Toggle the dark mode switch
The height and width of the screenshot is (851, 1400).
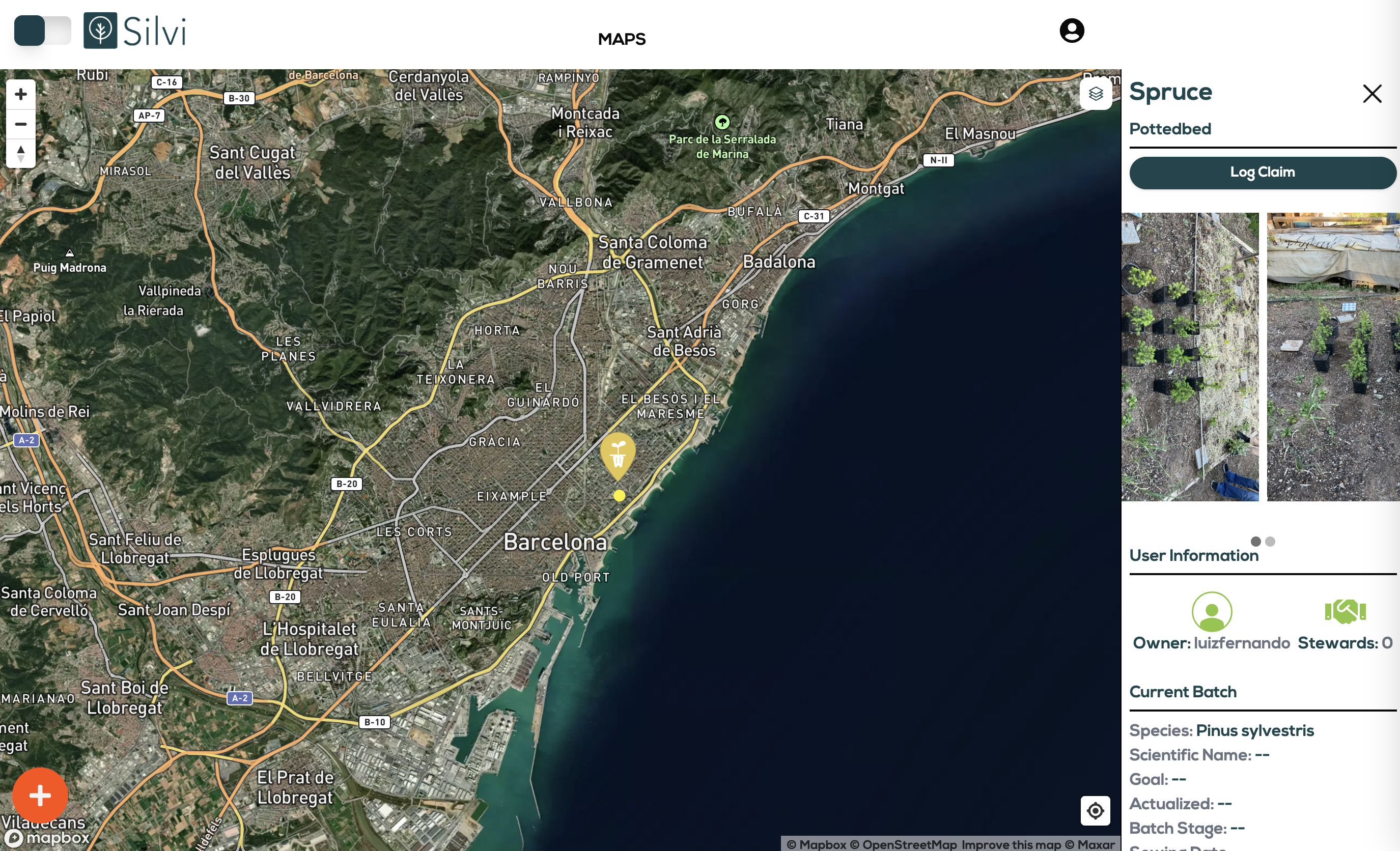point(43,30)
